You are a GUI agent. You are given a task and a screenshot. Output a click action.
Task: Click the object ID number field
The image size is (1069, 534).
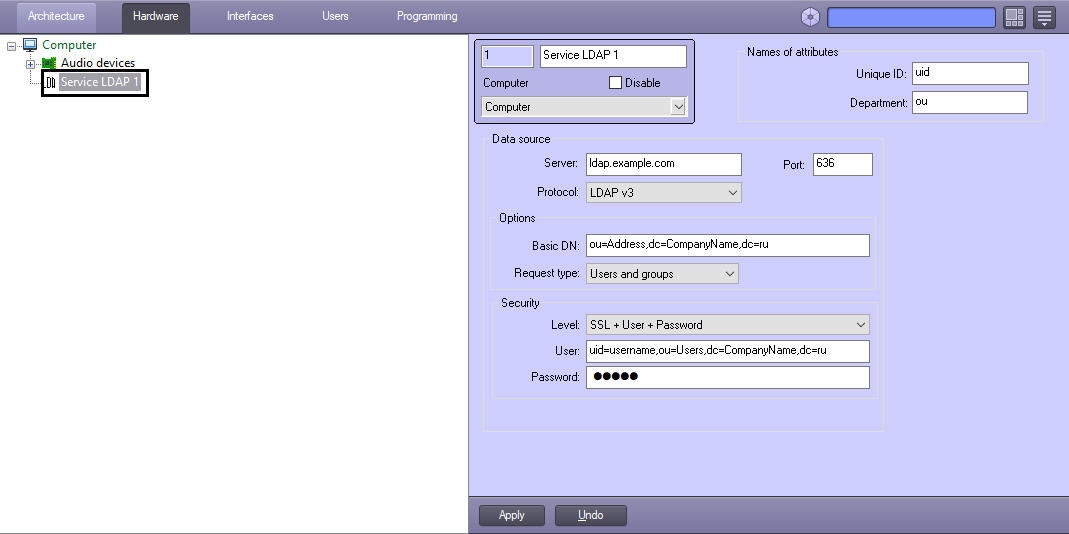click(x=507, y=56)
